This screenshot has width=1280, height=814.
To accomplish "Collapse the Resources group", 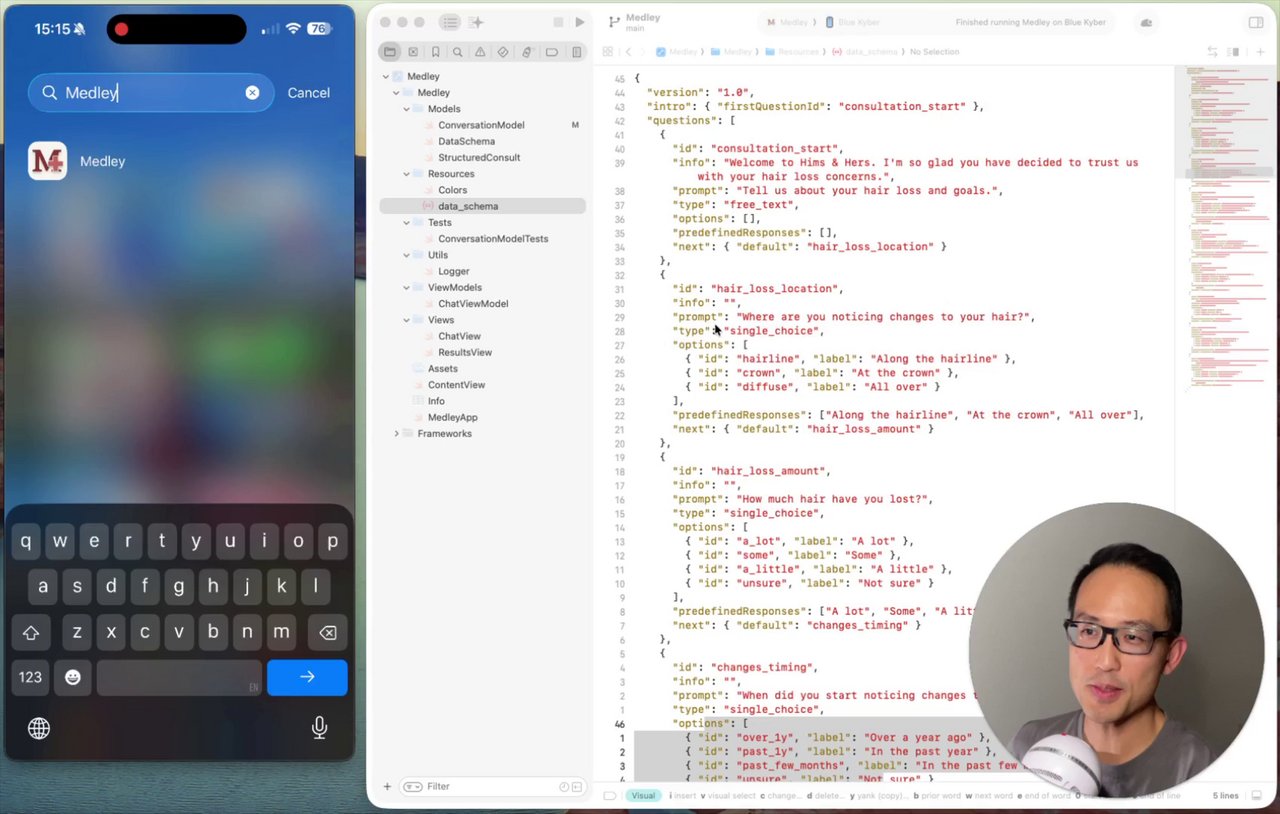I will coord(407,174).
